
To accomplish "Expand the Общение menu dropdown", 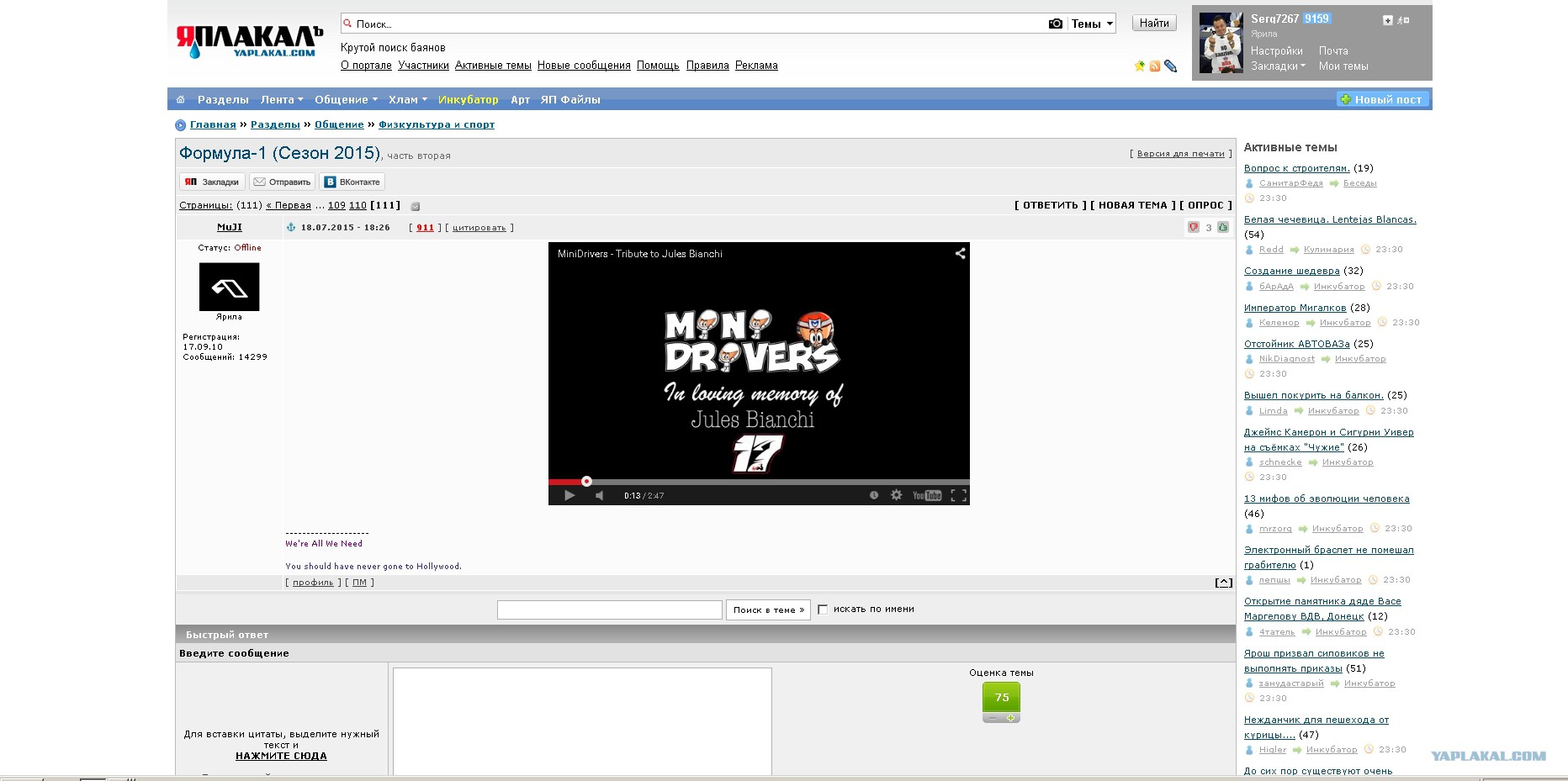I will click(347, 99).
